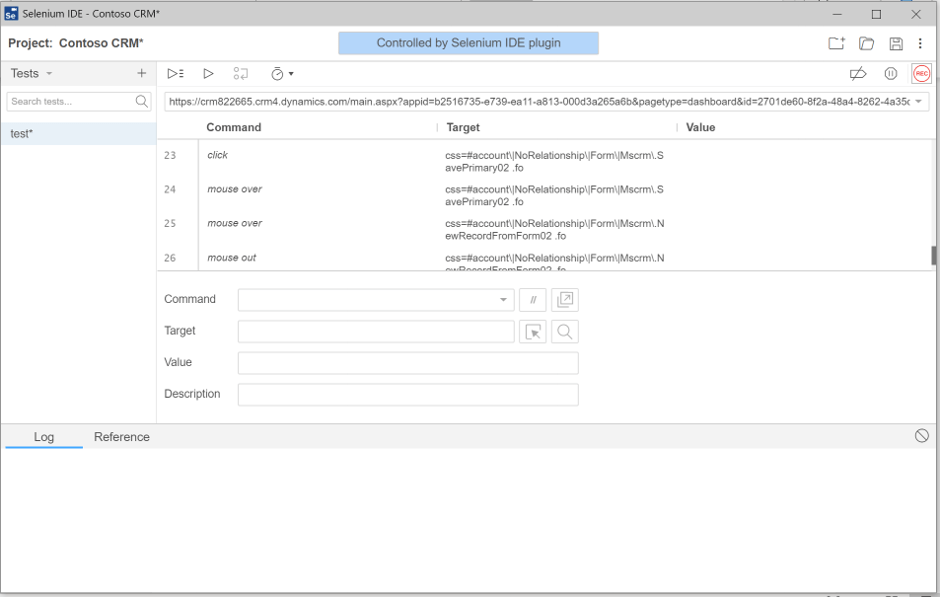Click the Description input field
The image size is (940, 597).
pos(408,394)
